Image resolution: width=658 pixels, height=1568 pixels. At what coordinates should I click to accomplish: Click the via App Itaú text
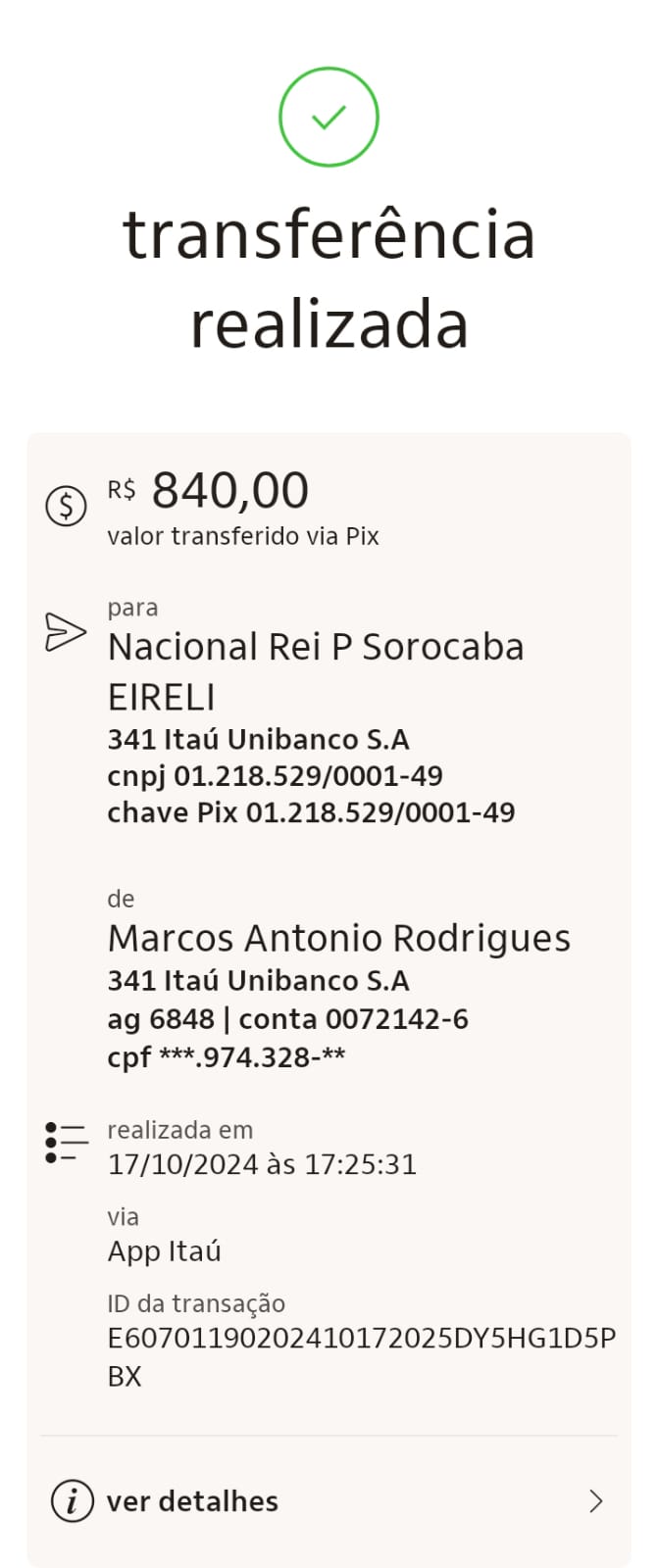coord(165,1250)
